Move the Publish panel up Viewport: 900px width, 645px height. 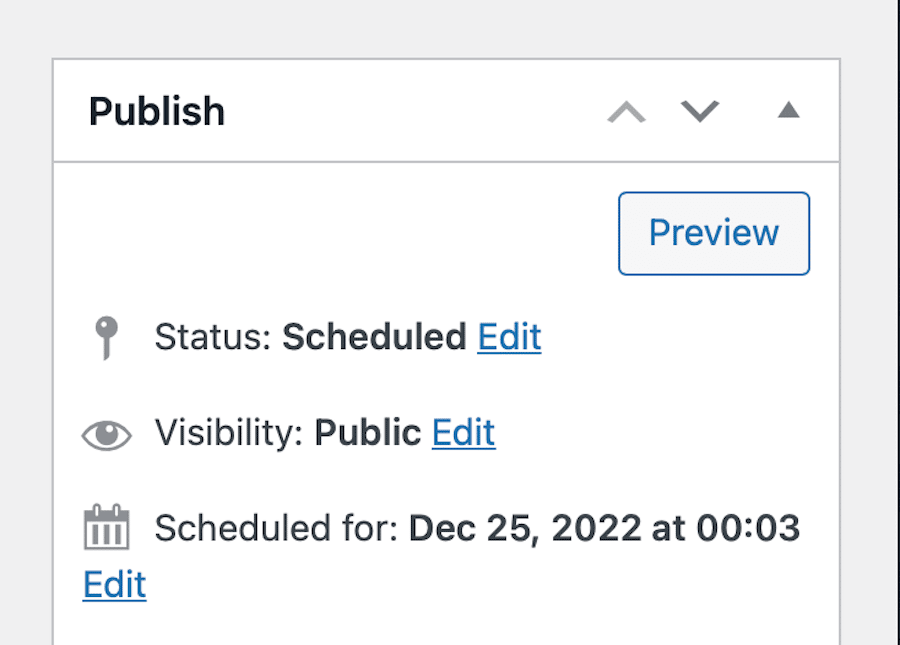click(x=627, y=111)
